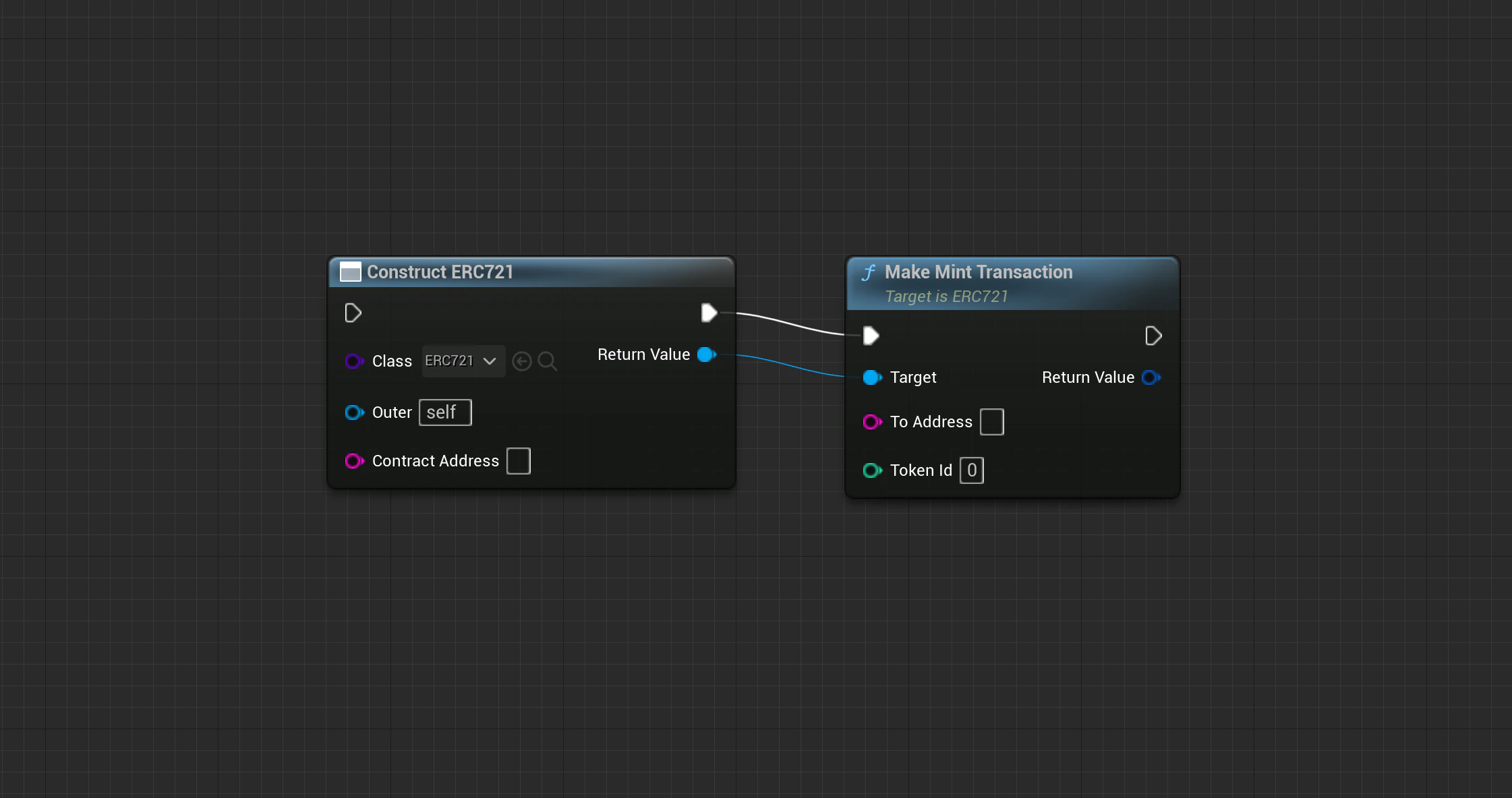Click the browse-to-asset magnifier icon
This screenshot has width=1512, height=798.
(547, 361)
